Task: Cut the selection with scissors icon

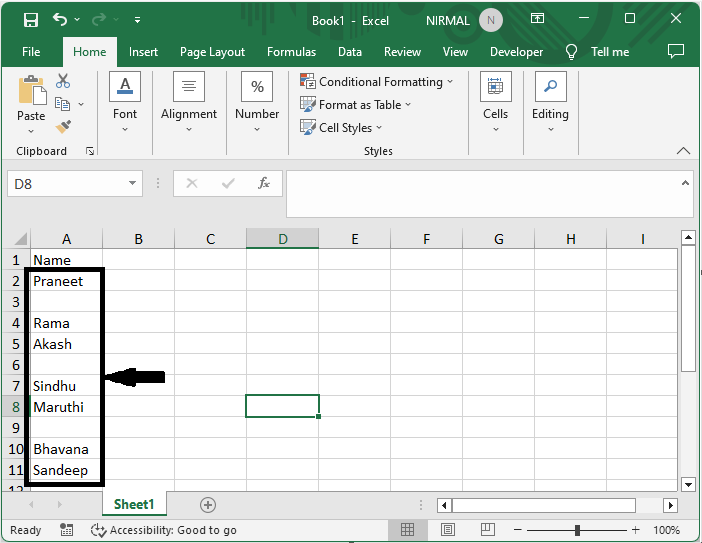Action: click(x=63, y=81)
